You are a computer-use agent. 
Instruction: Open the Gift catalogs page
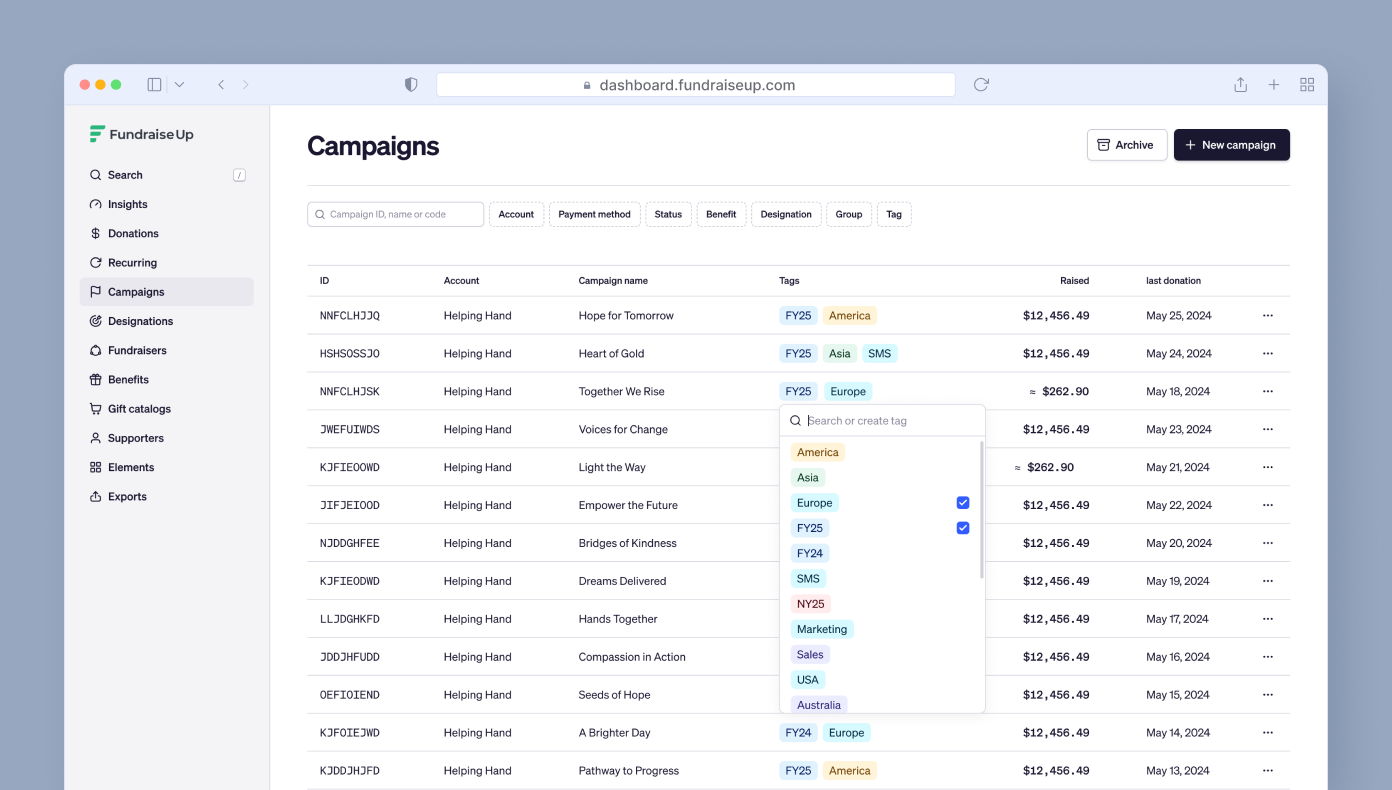coord(138,408)
